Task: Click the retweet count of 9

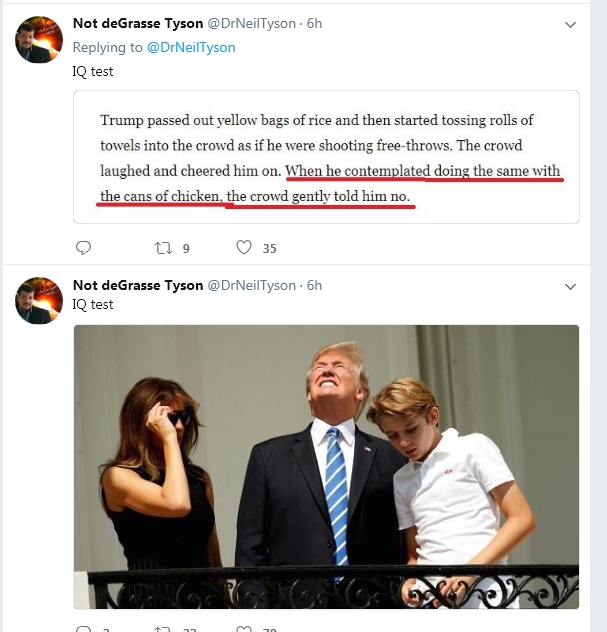Action: click(x=186, y=248)
